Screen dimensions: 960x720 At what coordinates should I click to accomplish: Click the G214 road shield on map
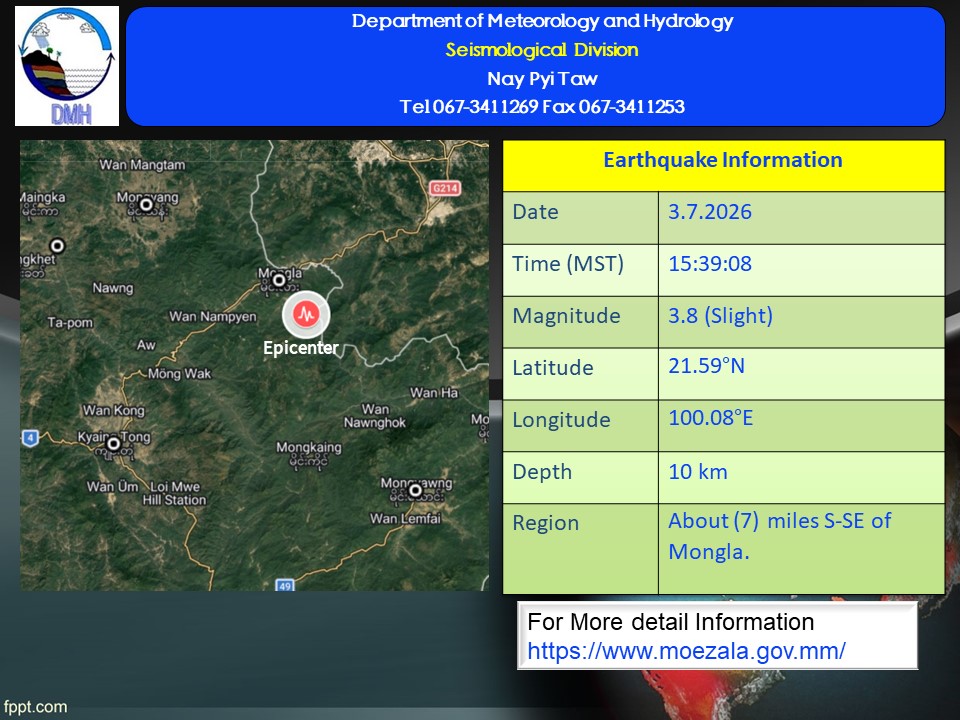tap(444, 188)
